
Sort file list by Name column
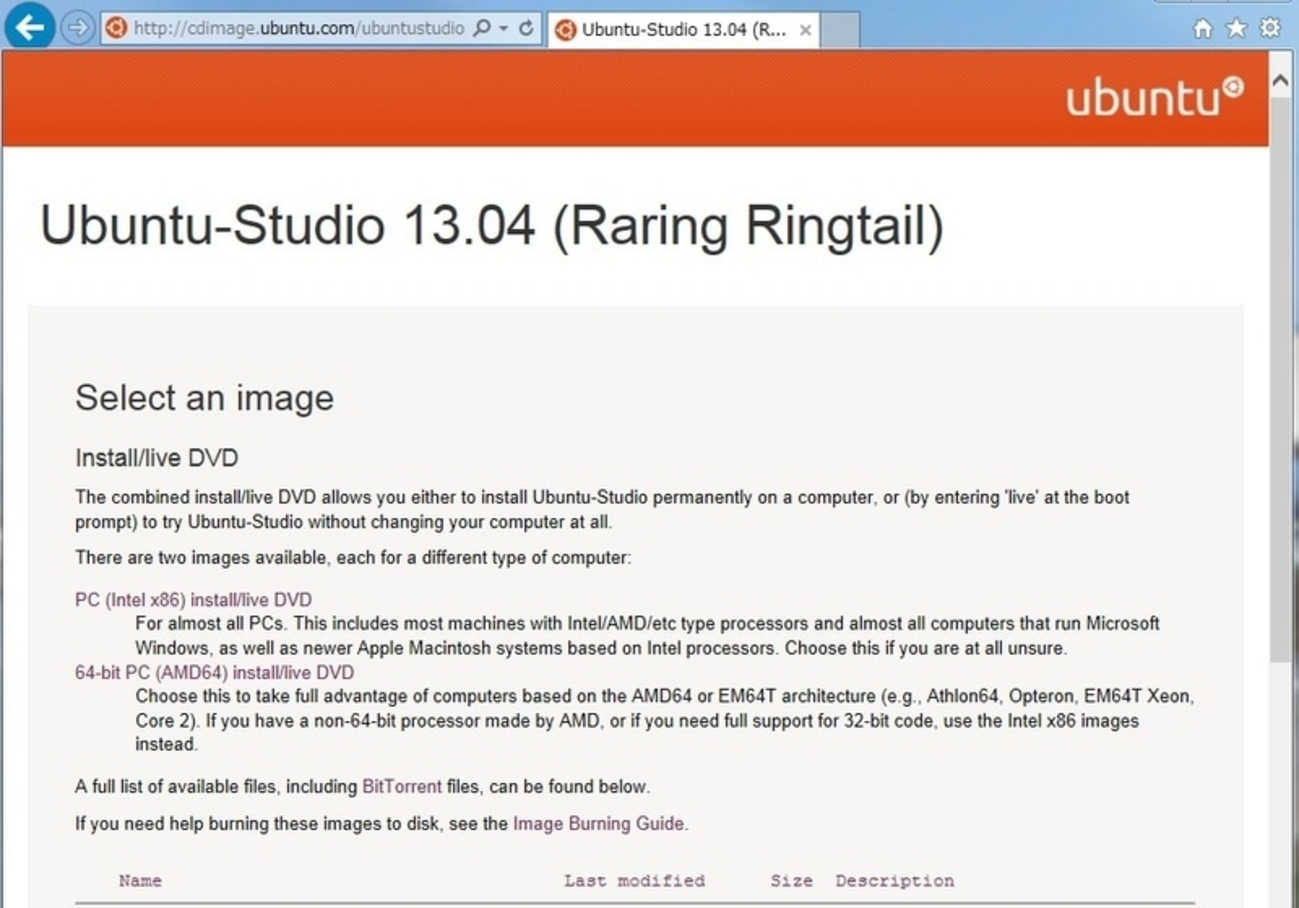pyautogui.click(x=140, y=881)
